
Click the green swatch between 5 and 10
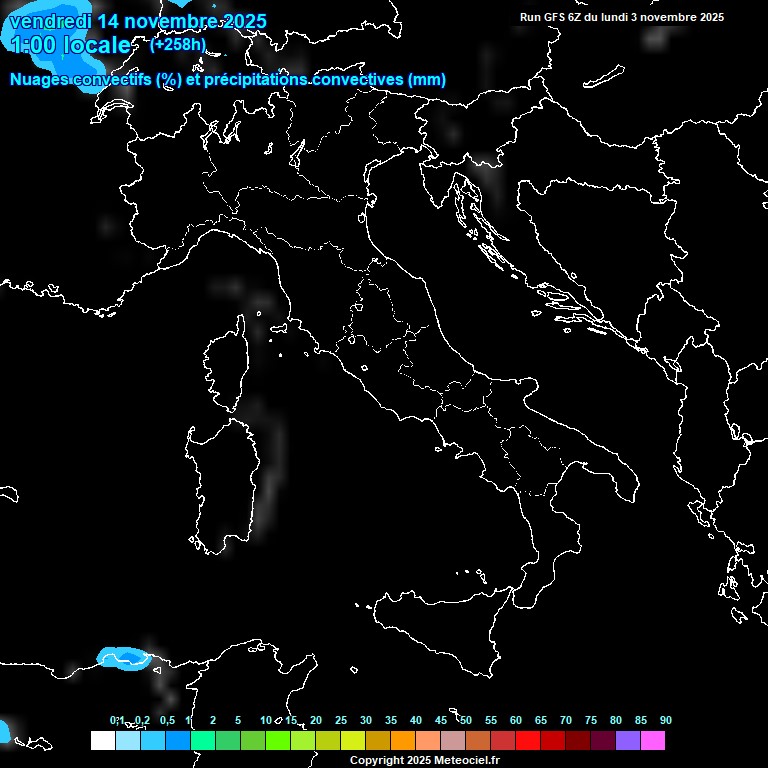(x=253, y=740)
